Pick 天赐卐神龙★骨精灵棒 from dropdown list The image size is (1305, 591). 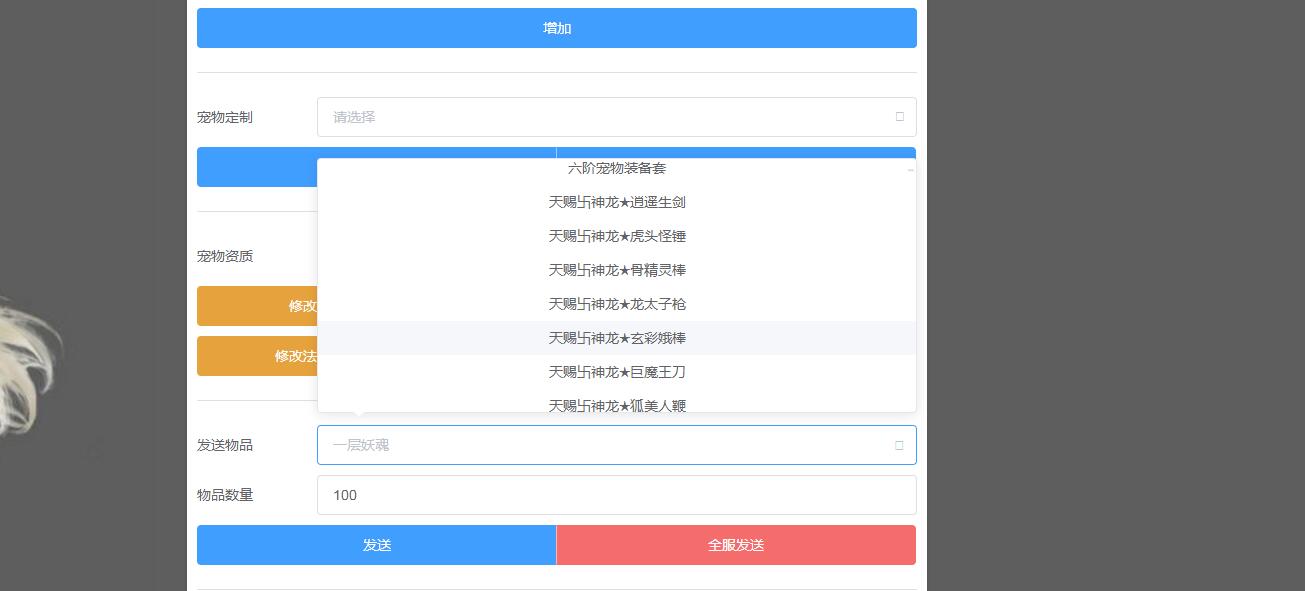point(616,270)
